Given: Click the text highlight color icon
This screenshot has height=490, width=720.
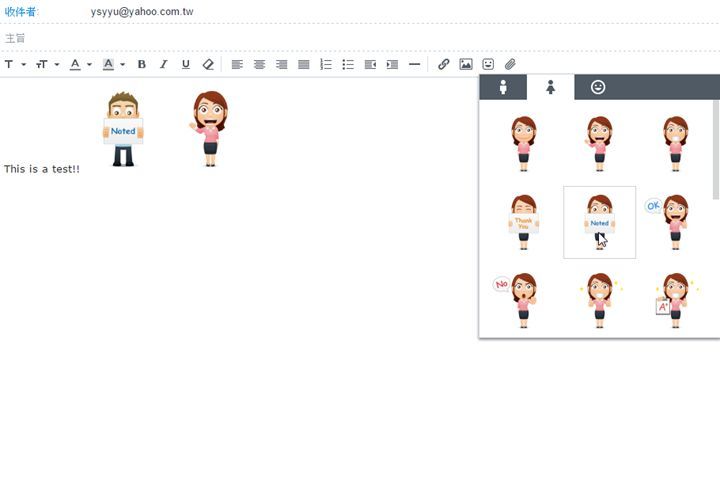Looking at the screenshot, I should (x=108, y=64).
